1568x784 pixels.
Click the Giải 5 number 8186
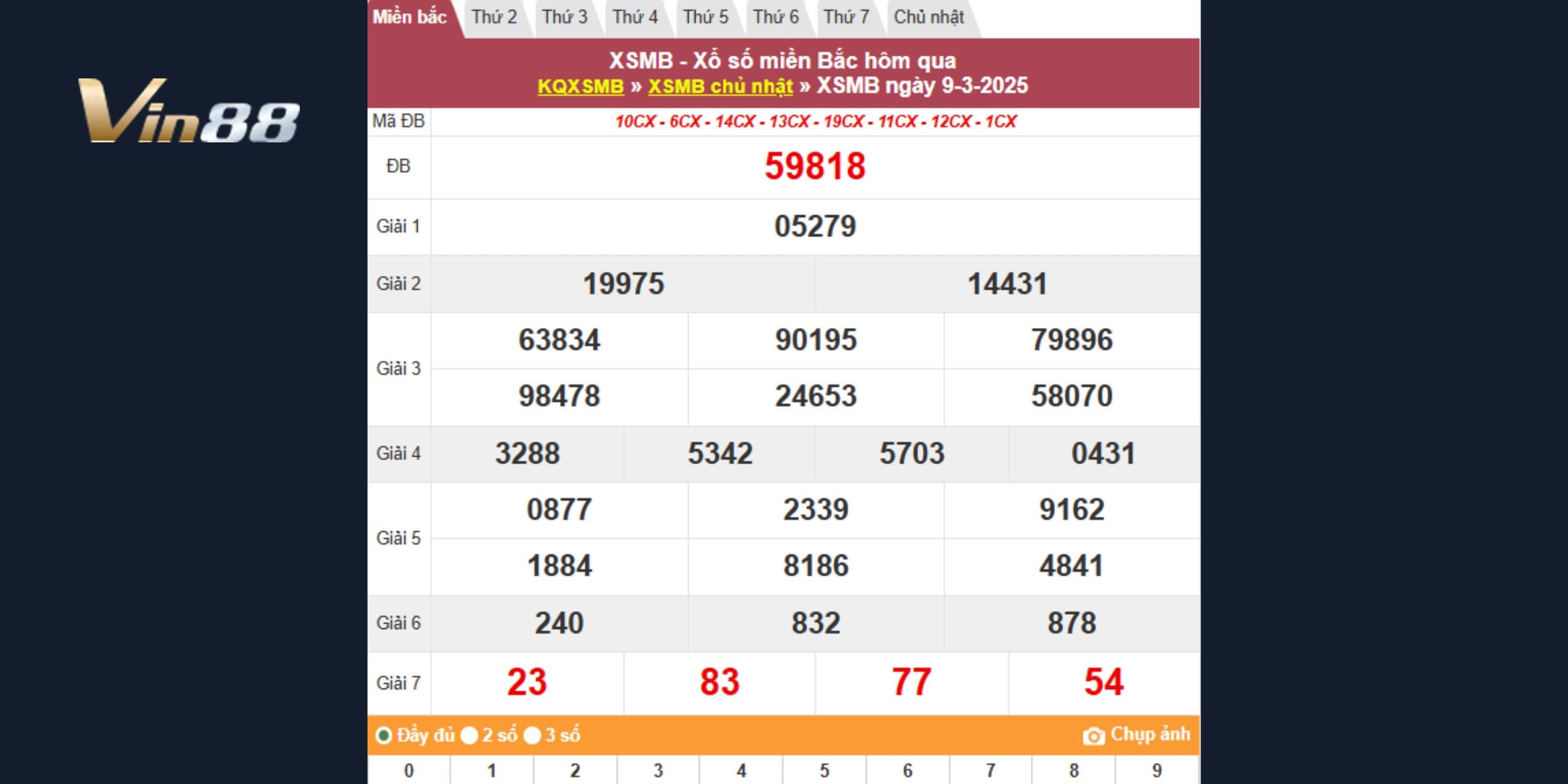click(x=815, y=566)
